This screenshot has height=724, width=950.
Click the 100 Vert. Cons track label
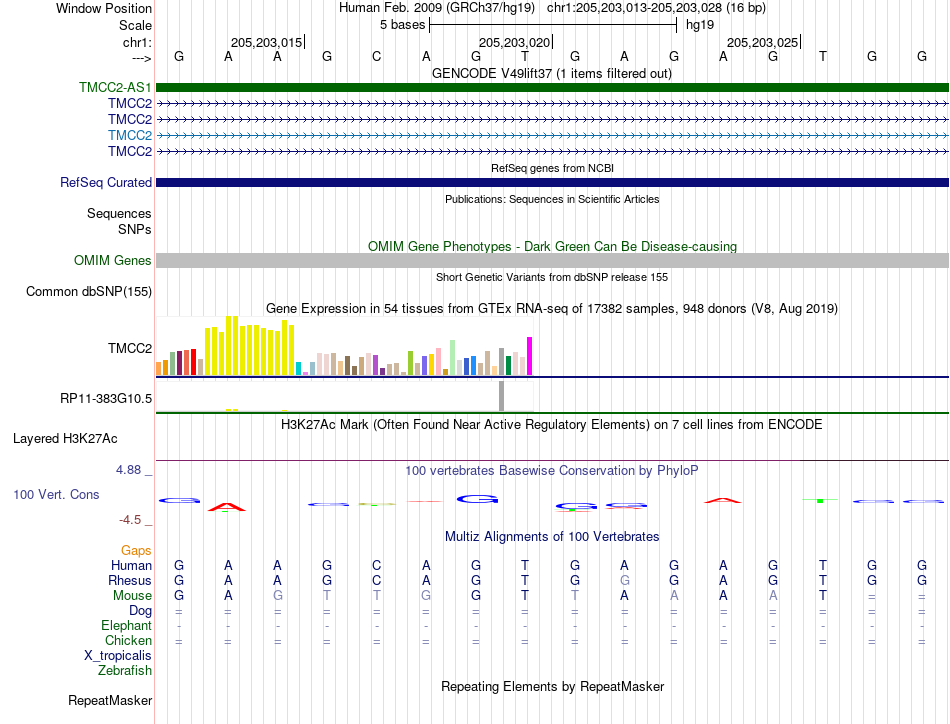click(x=56, y=494)
